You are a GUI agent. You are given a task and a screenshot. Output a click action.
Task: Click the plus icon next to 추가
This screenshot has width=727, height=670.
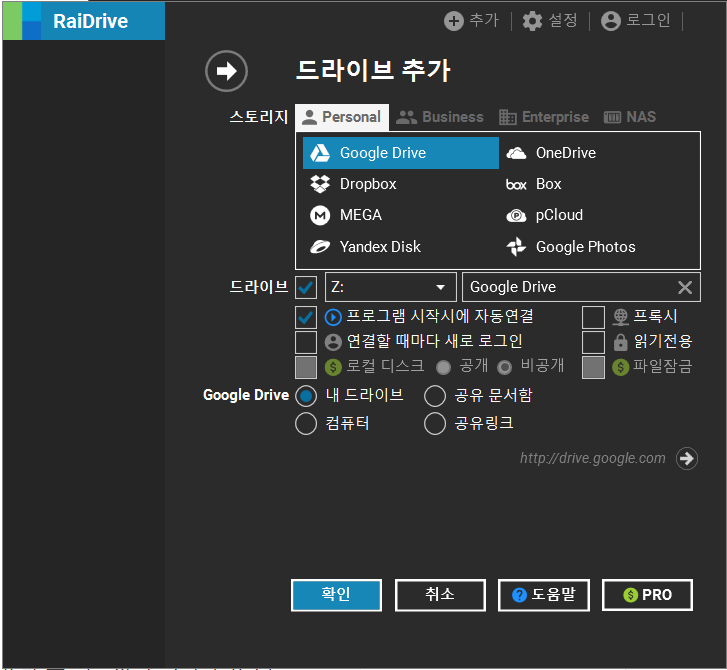coord(453,21)
